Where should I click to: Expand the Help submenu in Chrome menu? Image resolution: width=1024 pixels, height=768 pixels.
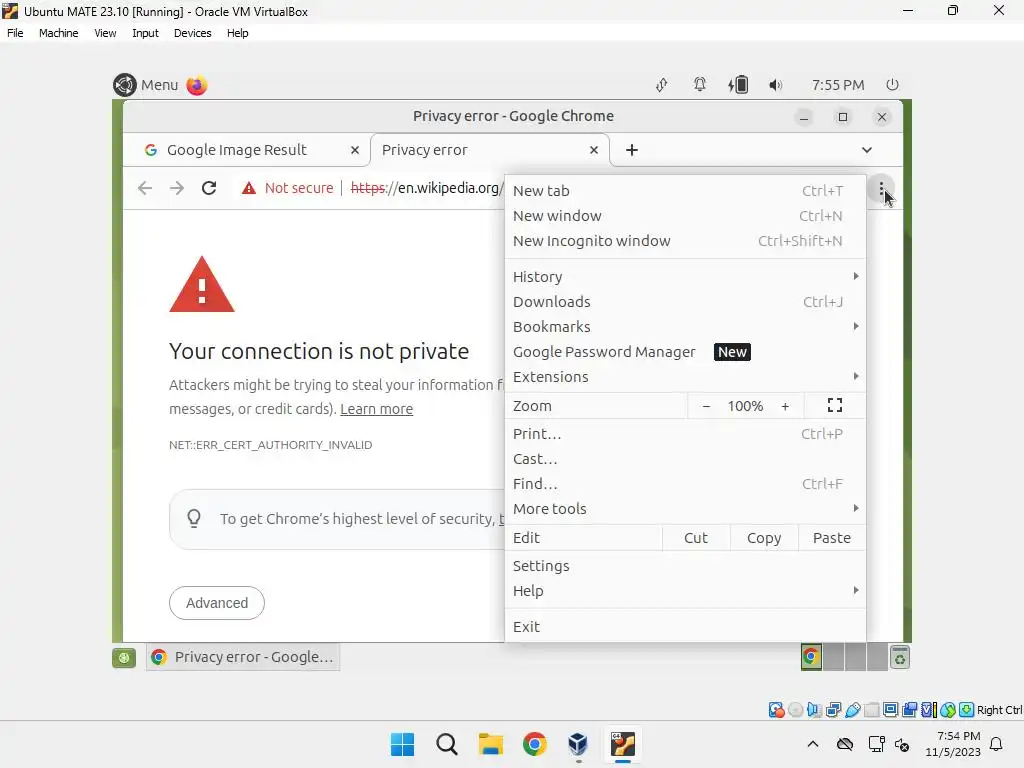(685, 591)
